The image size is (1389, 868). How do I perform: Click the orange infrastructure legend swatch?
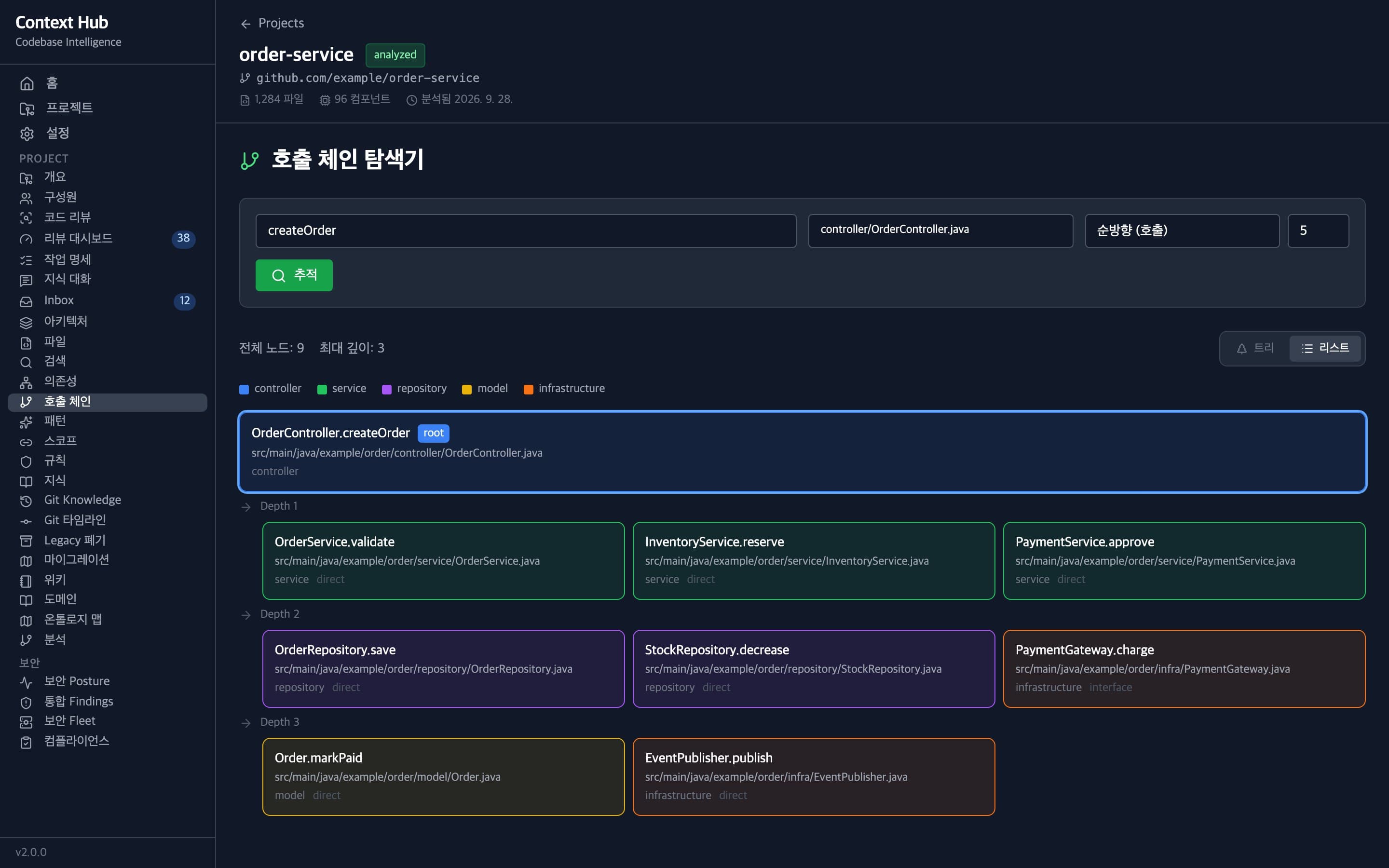pyautogui.click(x=528, y=389)
